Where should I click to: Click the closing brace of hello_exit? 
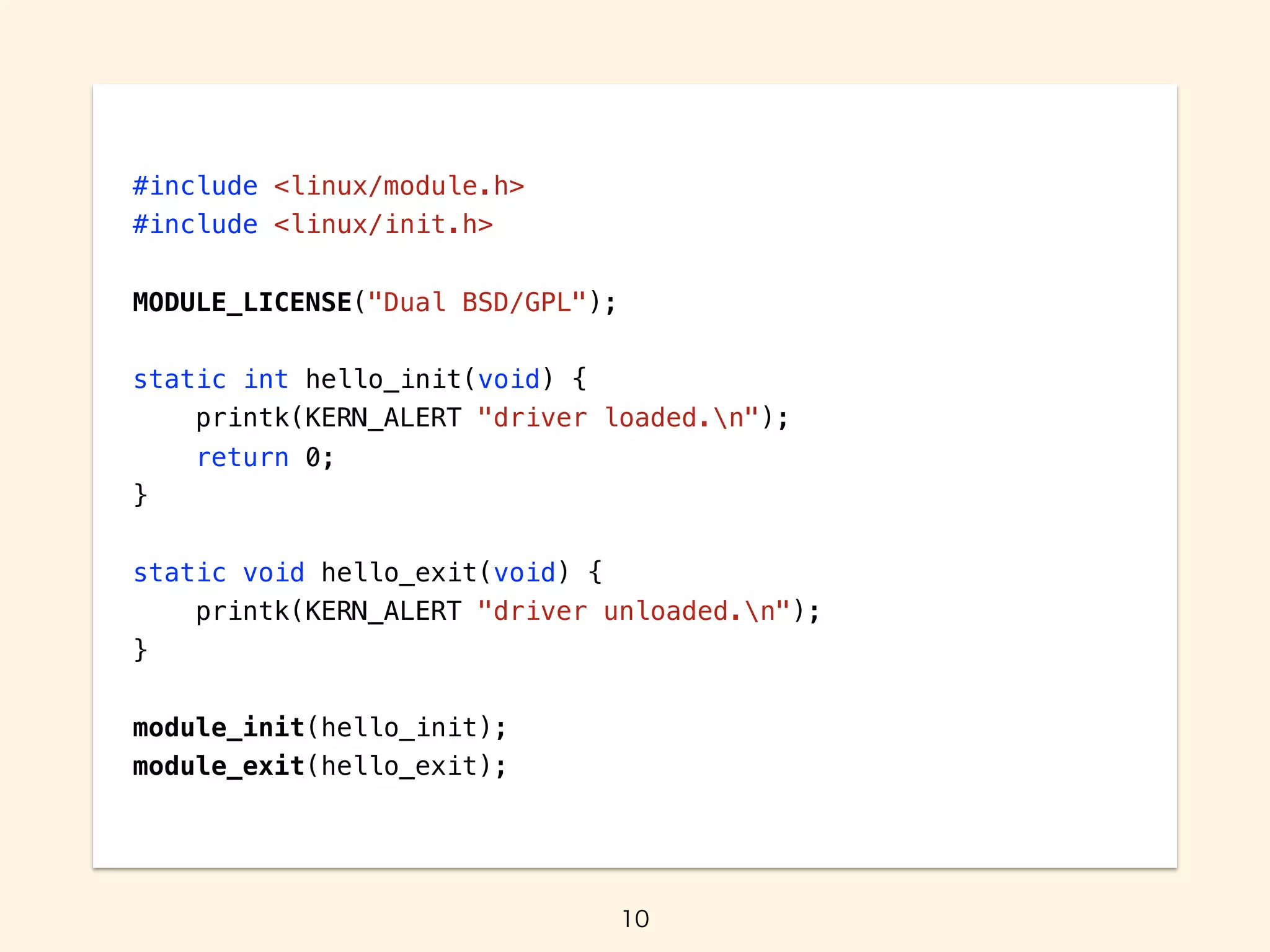point(141,650)
